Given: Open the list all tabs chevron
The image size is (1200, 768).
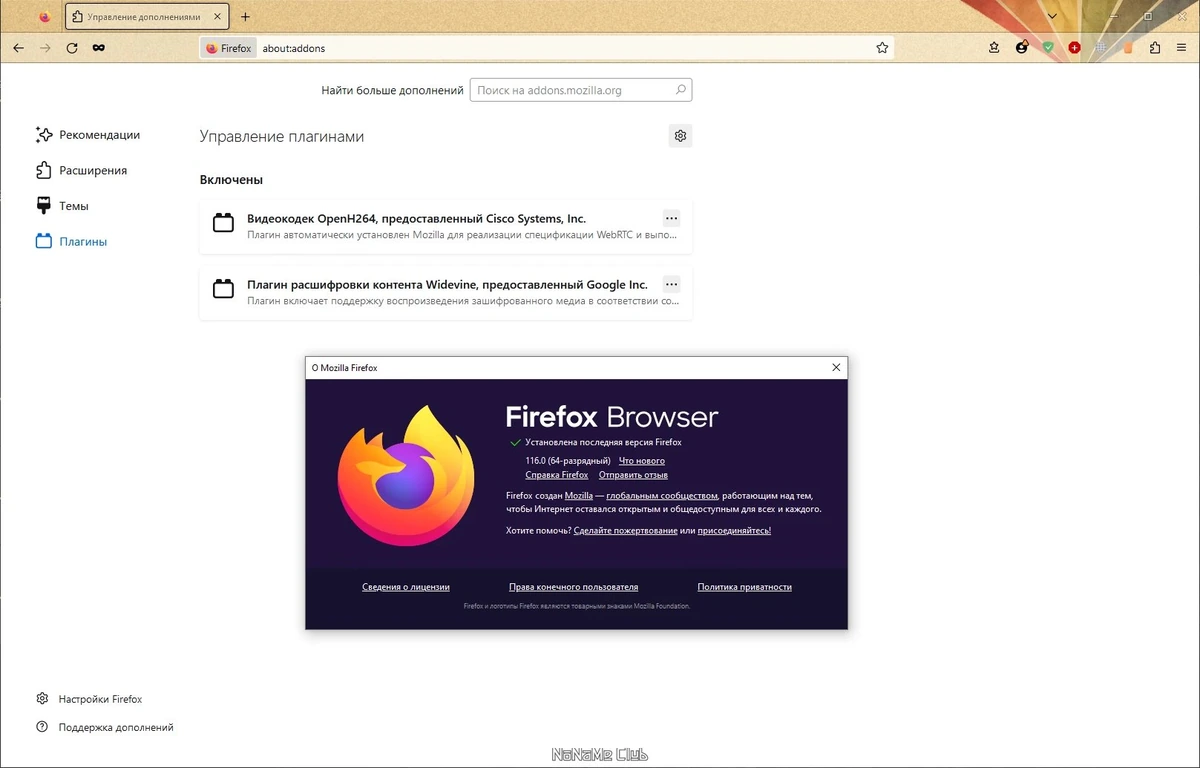Looking at the screenshot, I should pos(1052,17).
